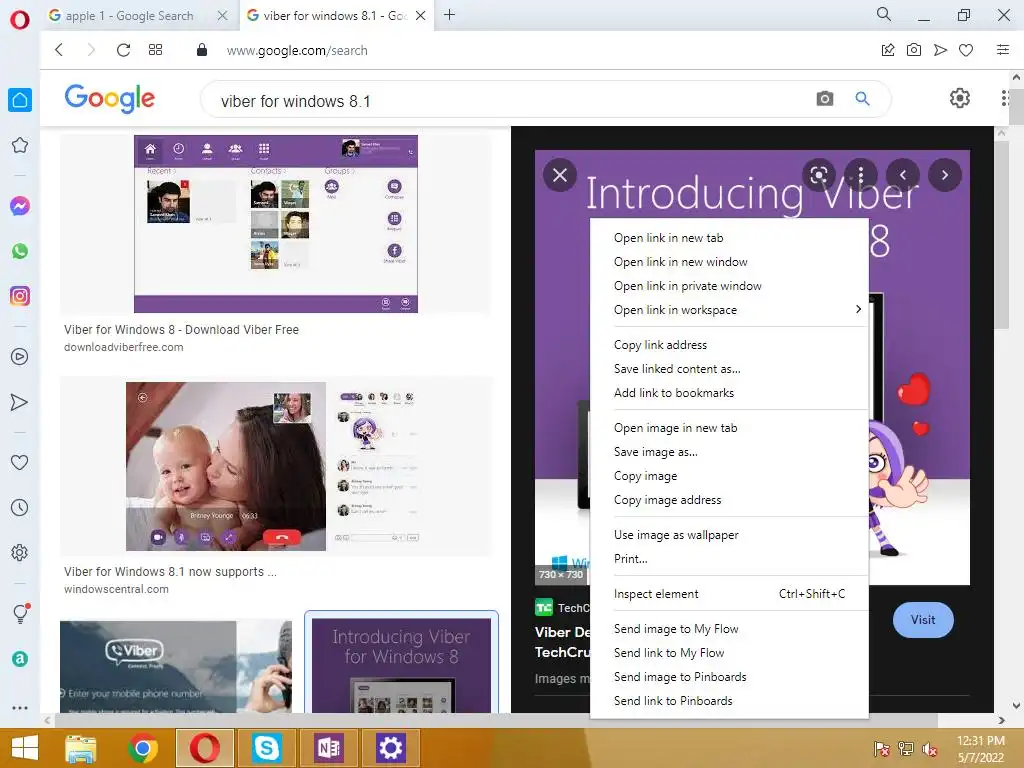Viewport: 1024px width, 768px height.
Task: Expand 'Open link in workspace' submenu
Action: pyautogui.click(x=729, y=310)
